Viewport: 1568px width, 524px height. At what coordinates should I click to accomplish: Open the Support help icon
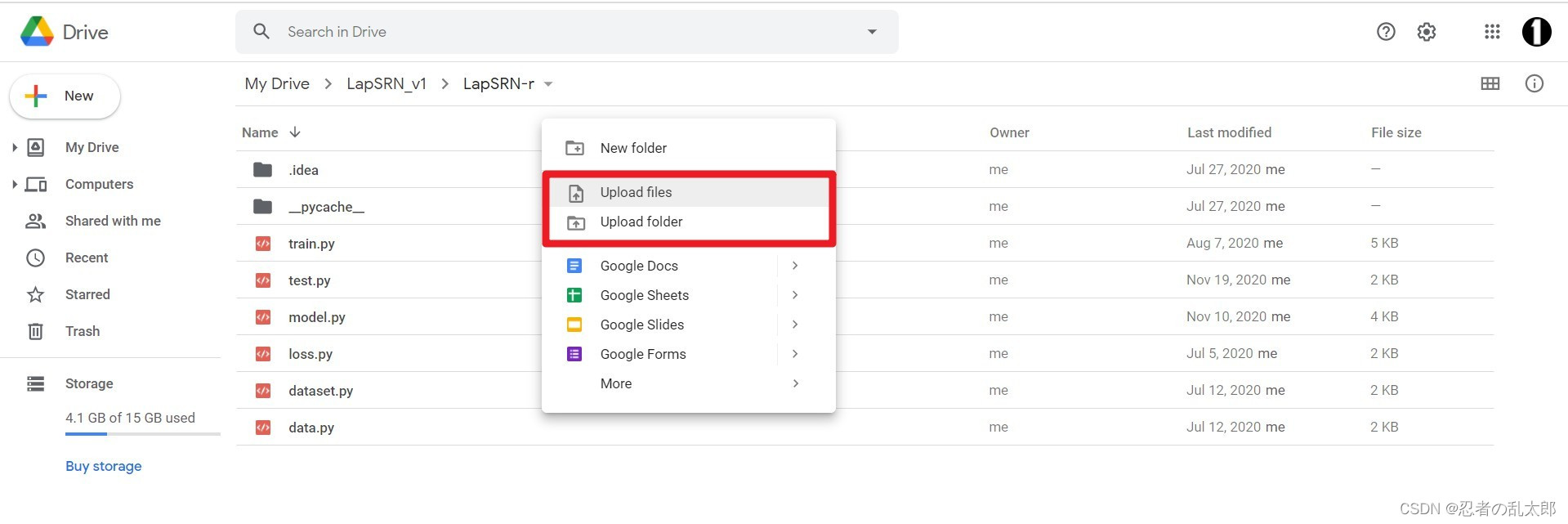(x=1386, y=32)
